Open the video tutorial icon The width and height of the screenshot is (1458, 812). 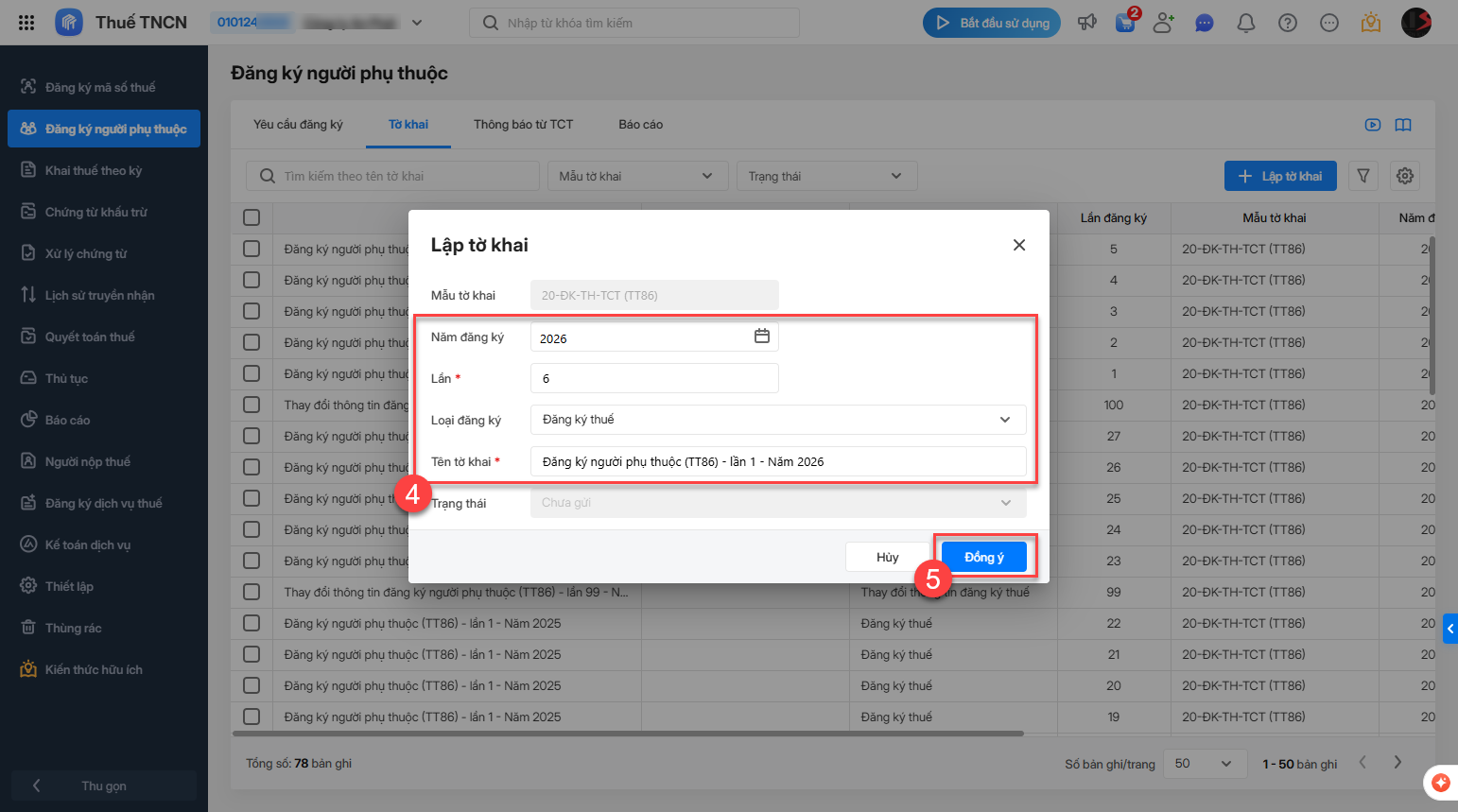1373,125
